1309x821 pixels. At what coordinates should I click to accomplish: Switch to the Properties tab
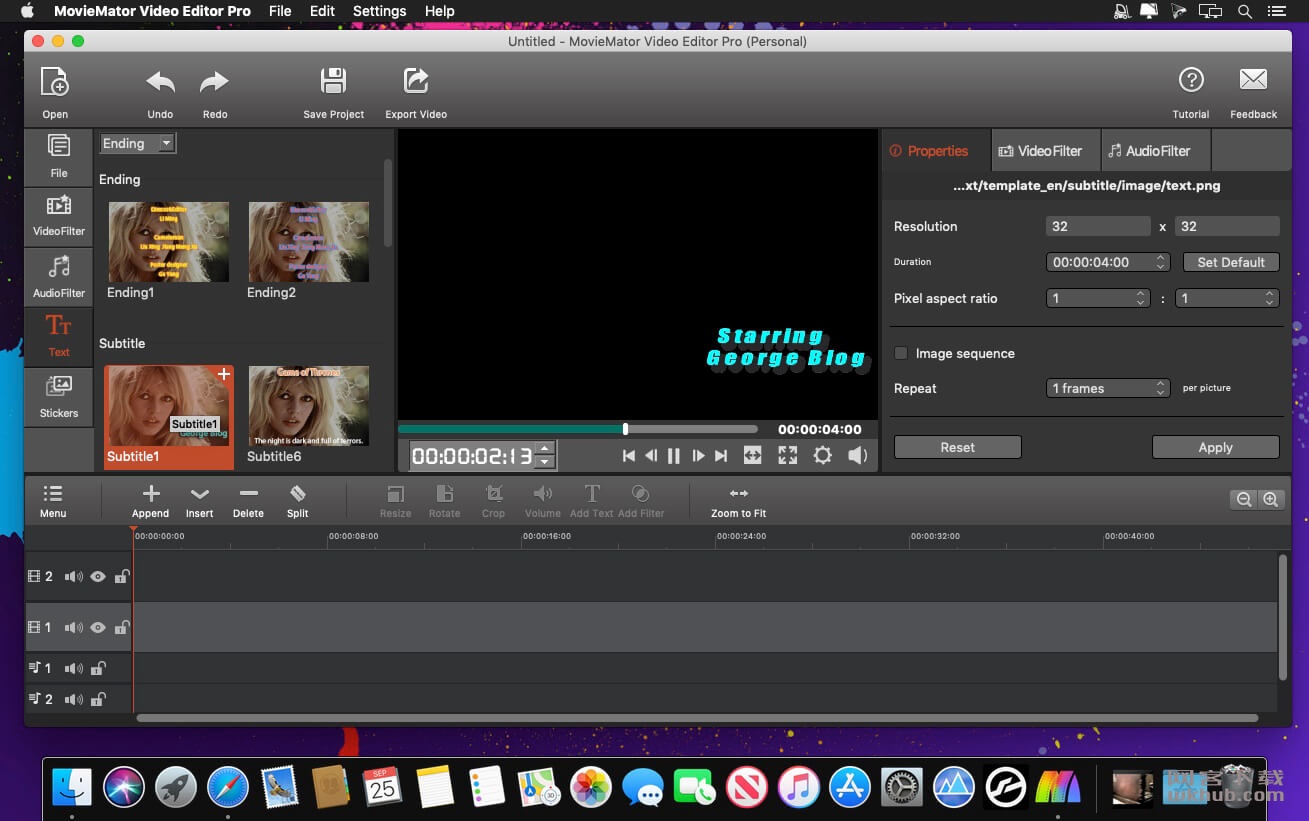937,151
